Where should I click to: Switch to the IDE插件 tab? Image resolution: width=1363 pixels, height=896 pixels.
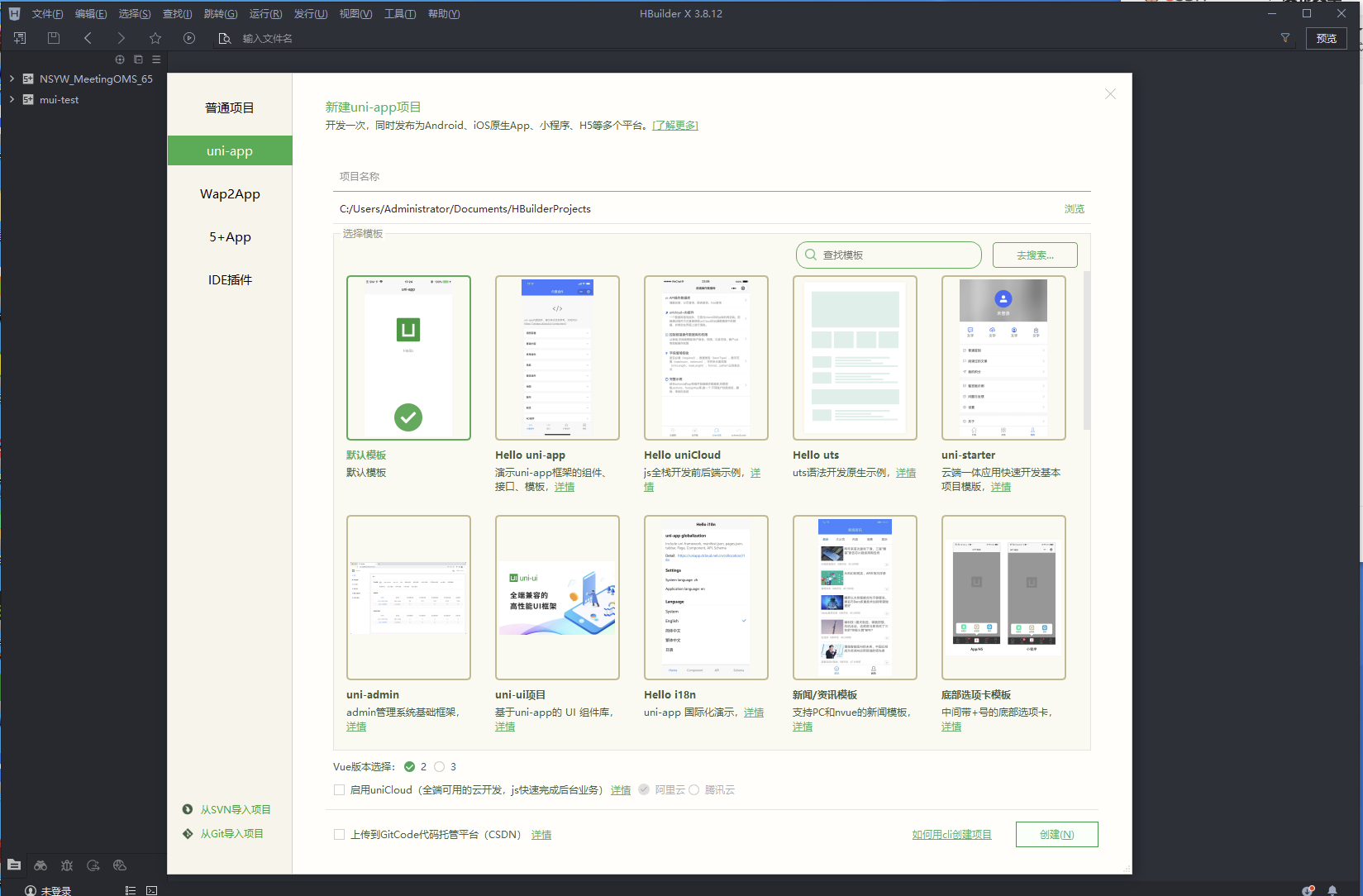pos(230,279)
